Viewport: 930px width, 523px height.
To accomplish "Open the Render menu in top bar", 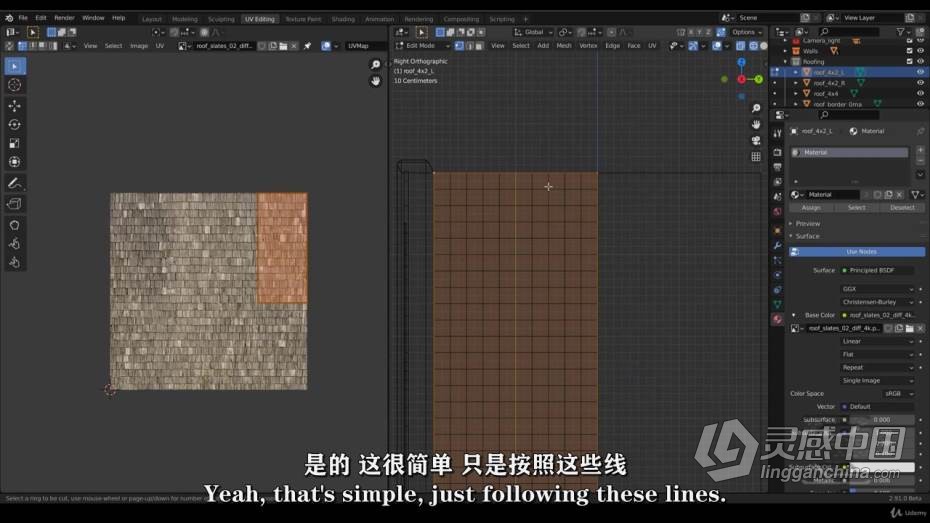I will point(64,18).
